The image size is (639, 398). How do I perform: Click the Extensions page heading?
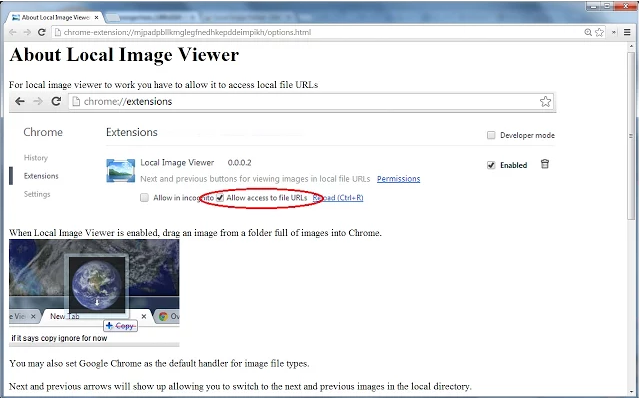point(132,132)
